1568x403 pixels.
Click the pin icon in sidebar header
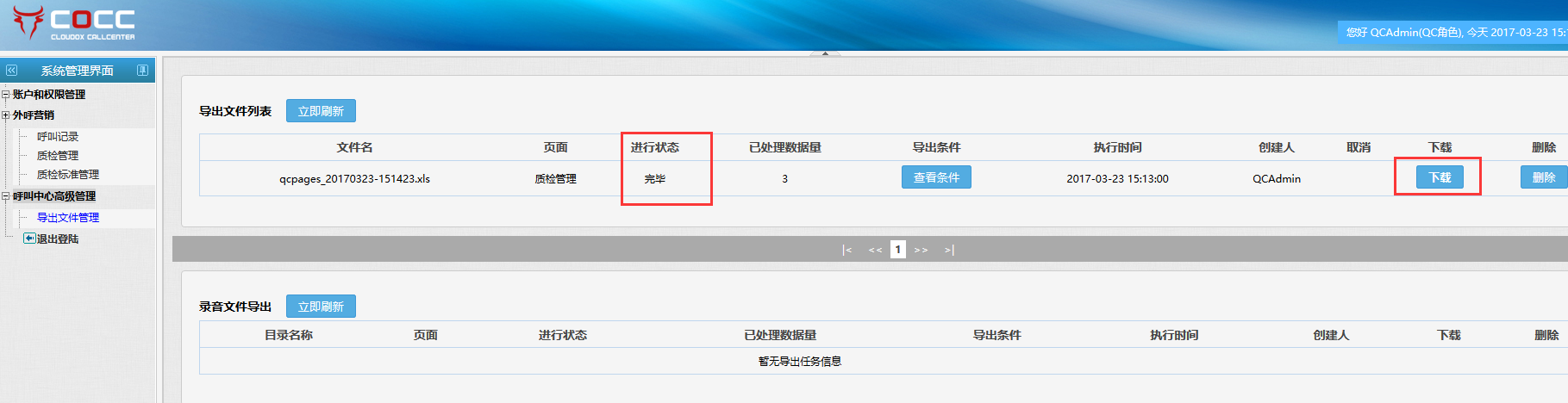pyautogui.click(x=143, y=71)
